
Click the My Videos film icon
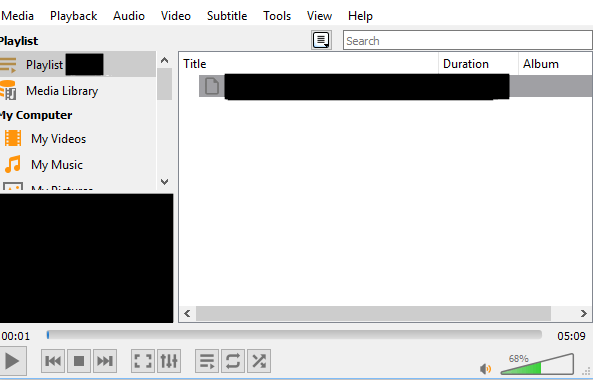(13, 138)
